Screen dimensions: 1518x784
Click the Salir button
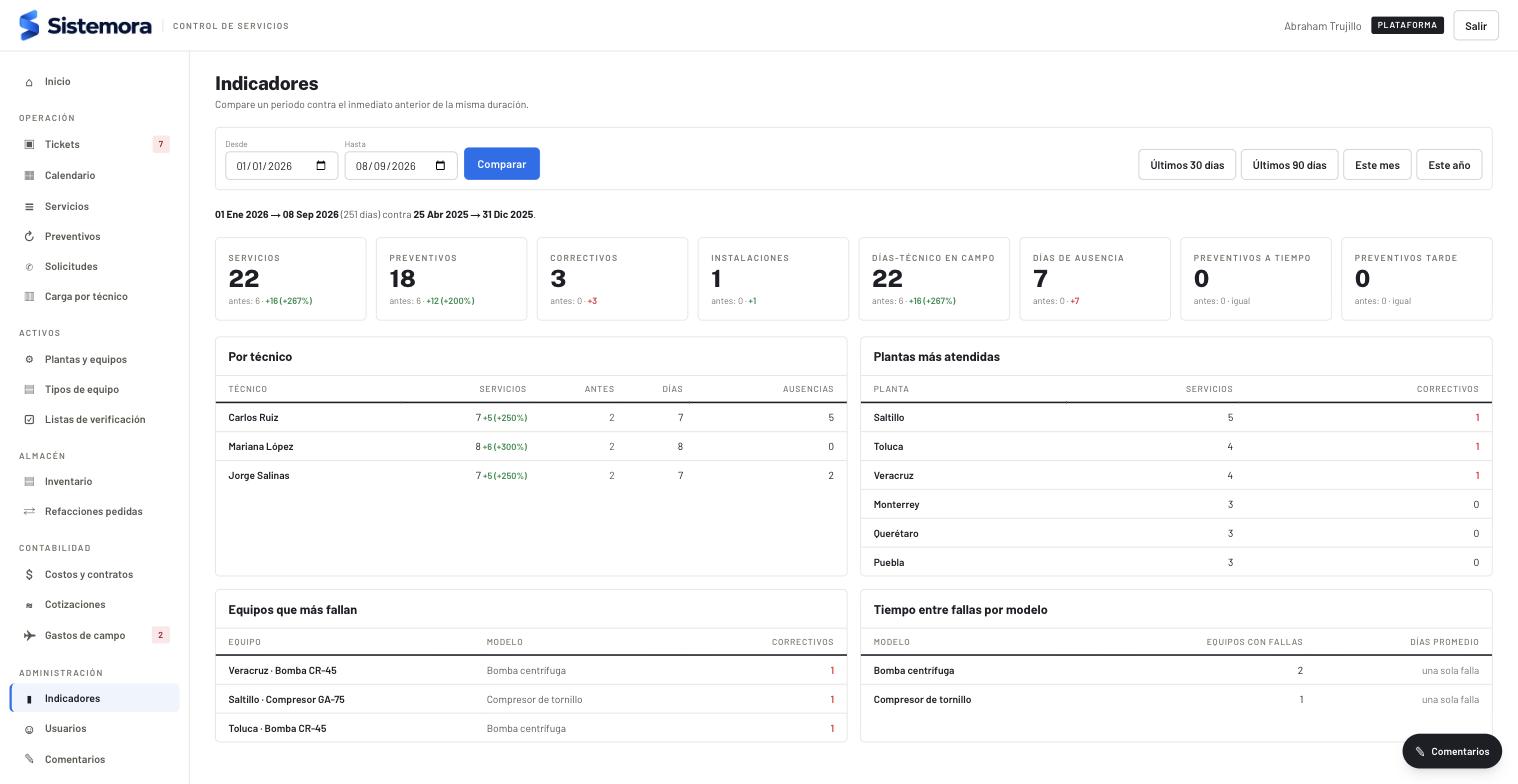click(1476, 26)
